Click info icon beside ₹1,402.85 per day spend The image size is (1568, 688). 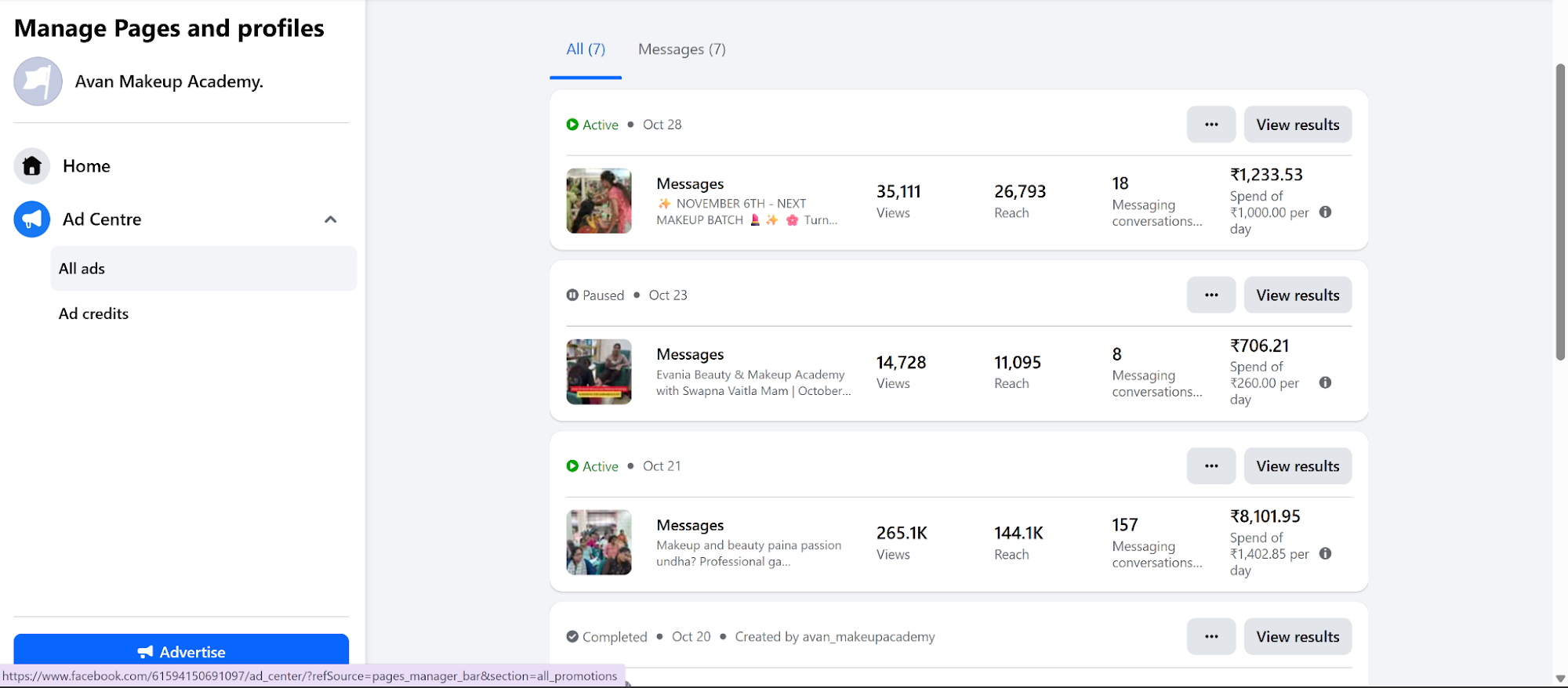coord(1325,554)
